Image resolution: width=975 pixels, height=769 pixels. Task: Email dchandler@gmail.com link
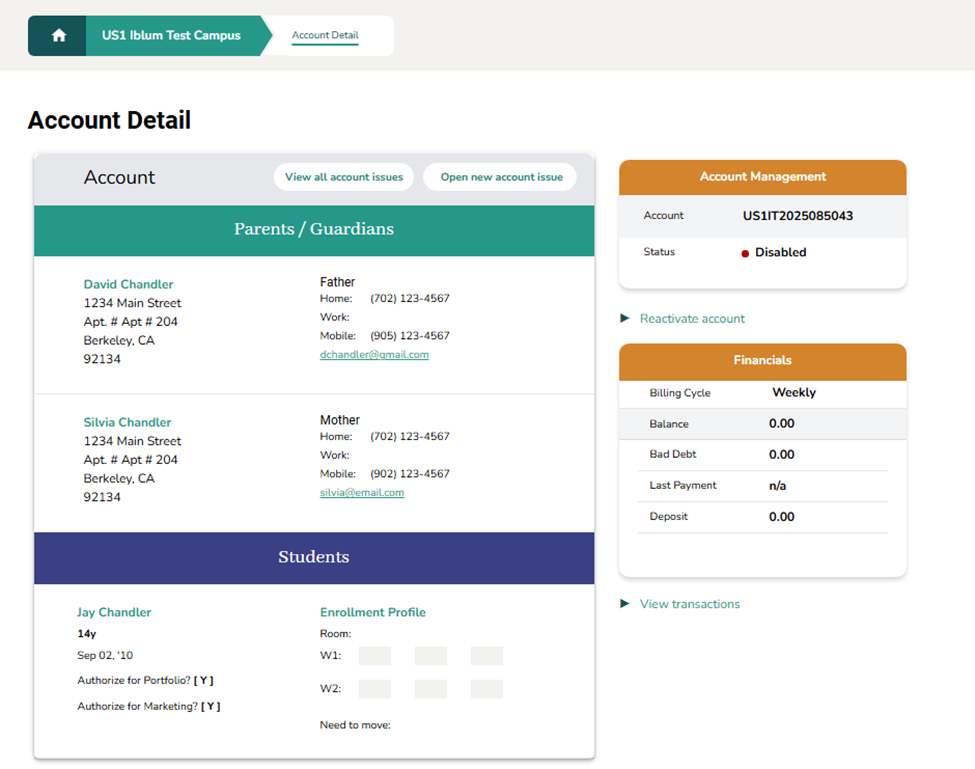point(374,355)
